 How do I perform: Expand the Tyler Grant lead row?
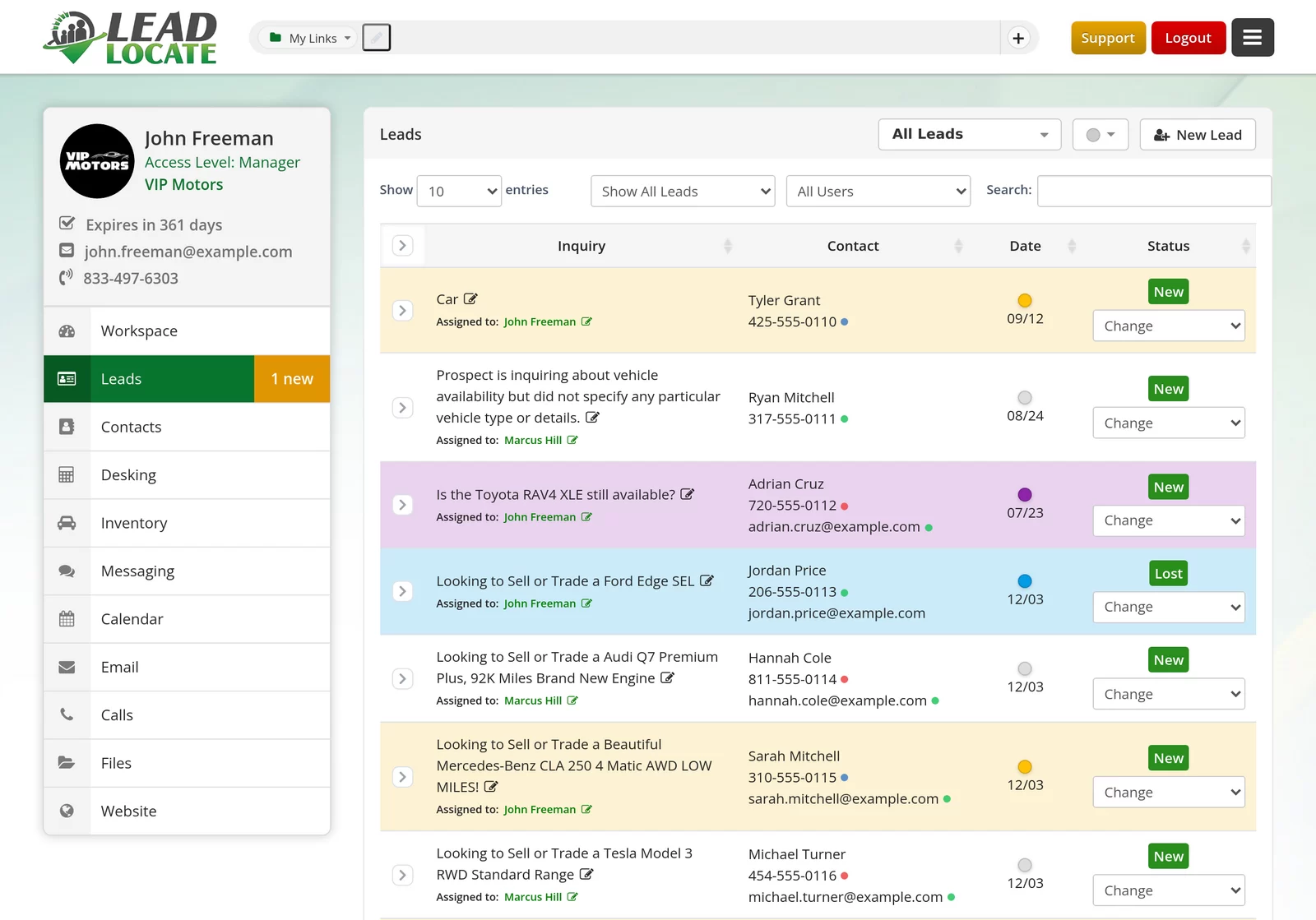[x=402, y=311]
